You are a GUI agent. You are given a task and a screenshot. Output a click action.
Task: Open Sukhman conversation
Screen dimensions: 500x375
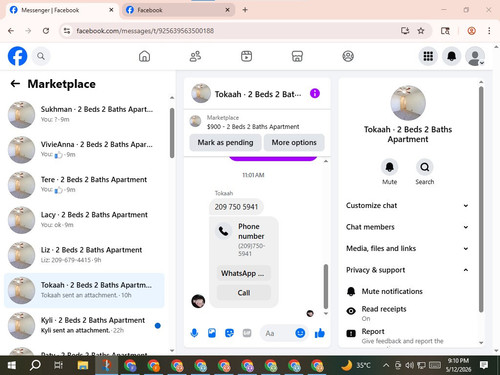[84, 114]
